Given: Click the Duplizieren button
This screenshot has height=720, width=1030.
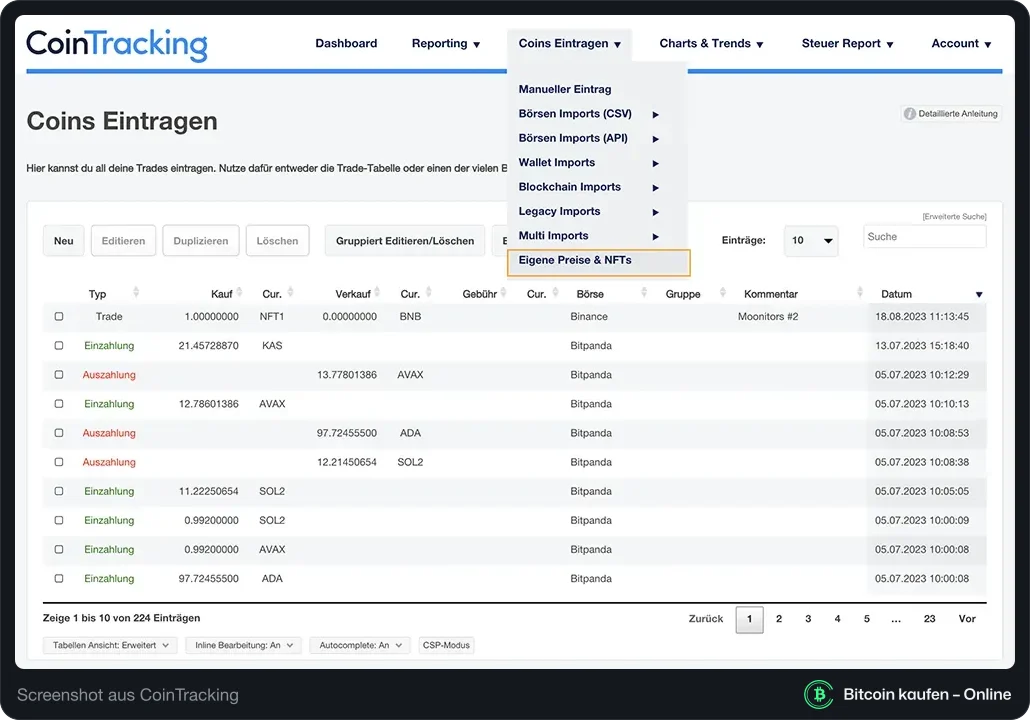Looking at the screenshot, I should 201,240.
